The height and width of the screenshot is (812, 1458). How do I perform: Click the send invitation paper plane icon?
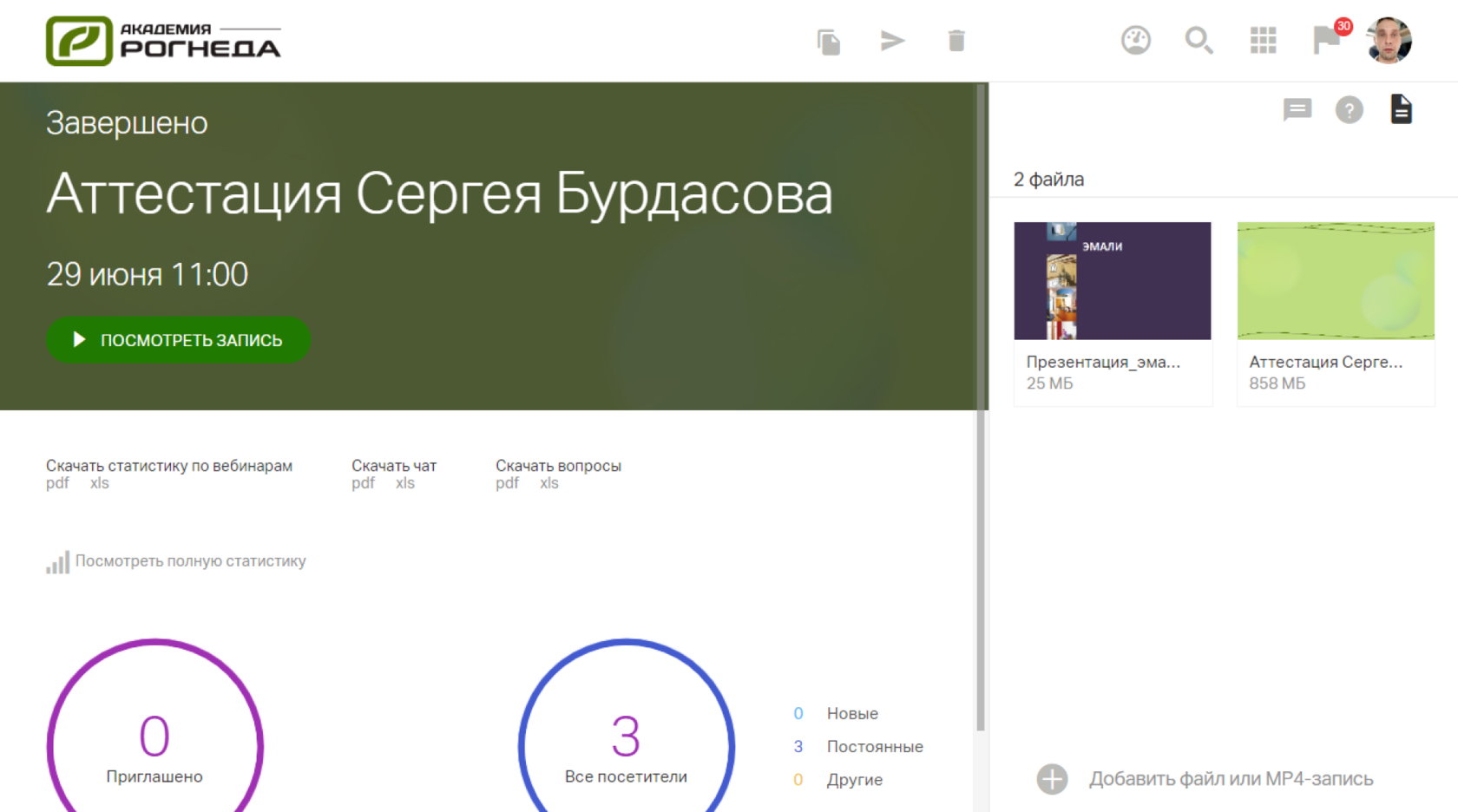coord(892,41)
